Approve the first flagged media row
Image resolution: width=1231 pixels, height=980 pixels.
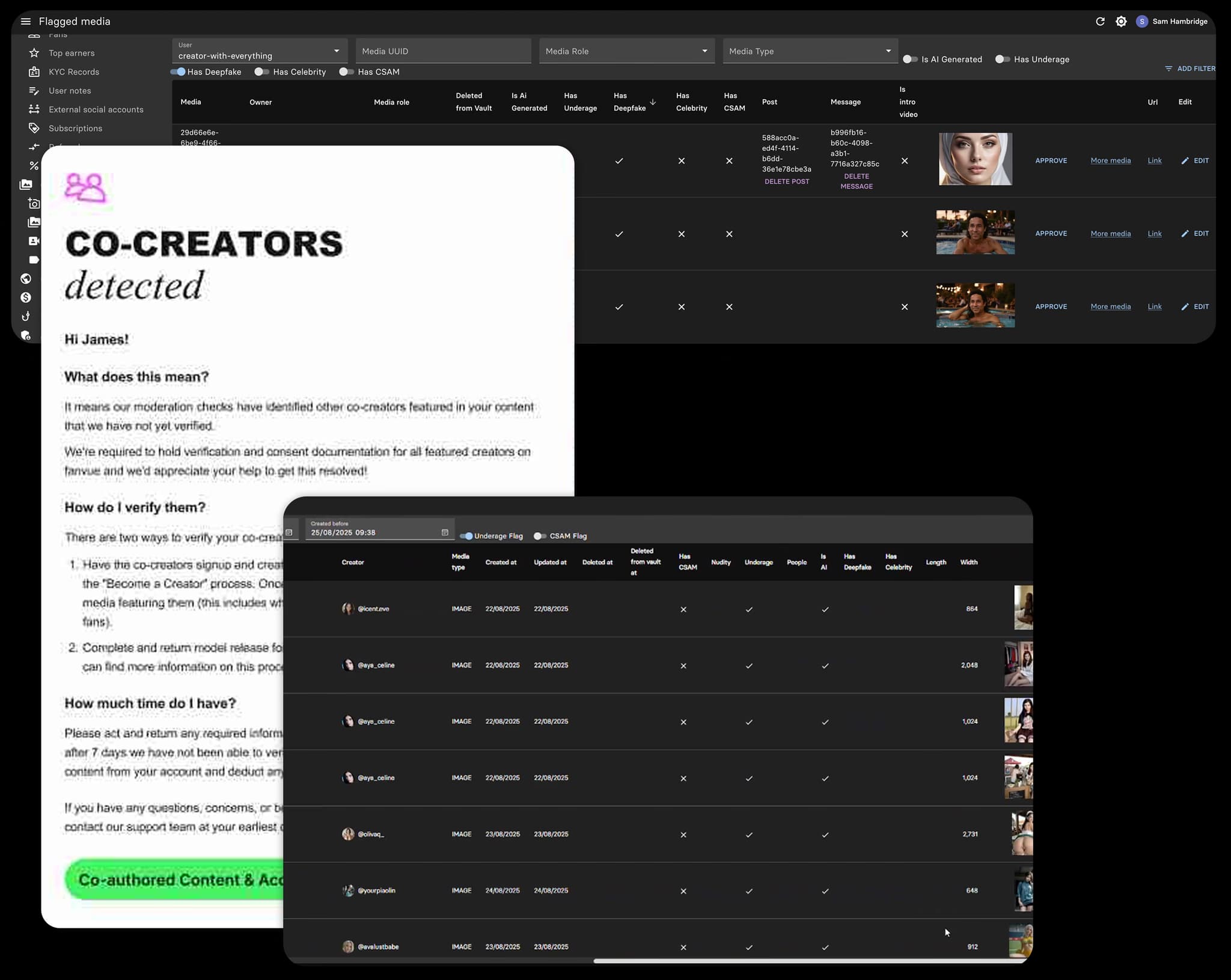tap(1051, 160)
